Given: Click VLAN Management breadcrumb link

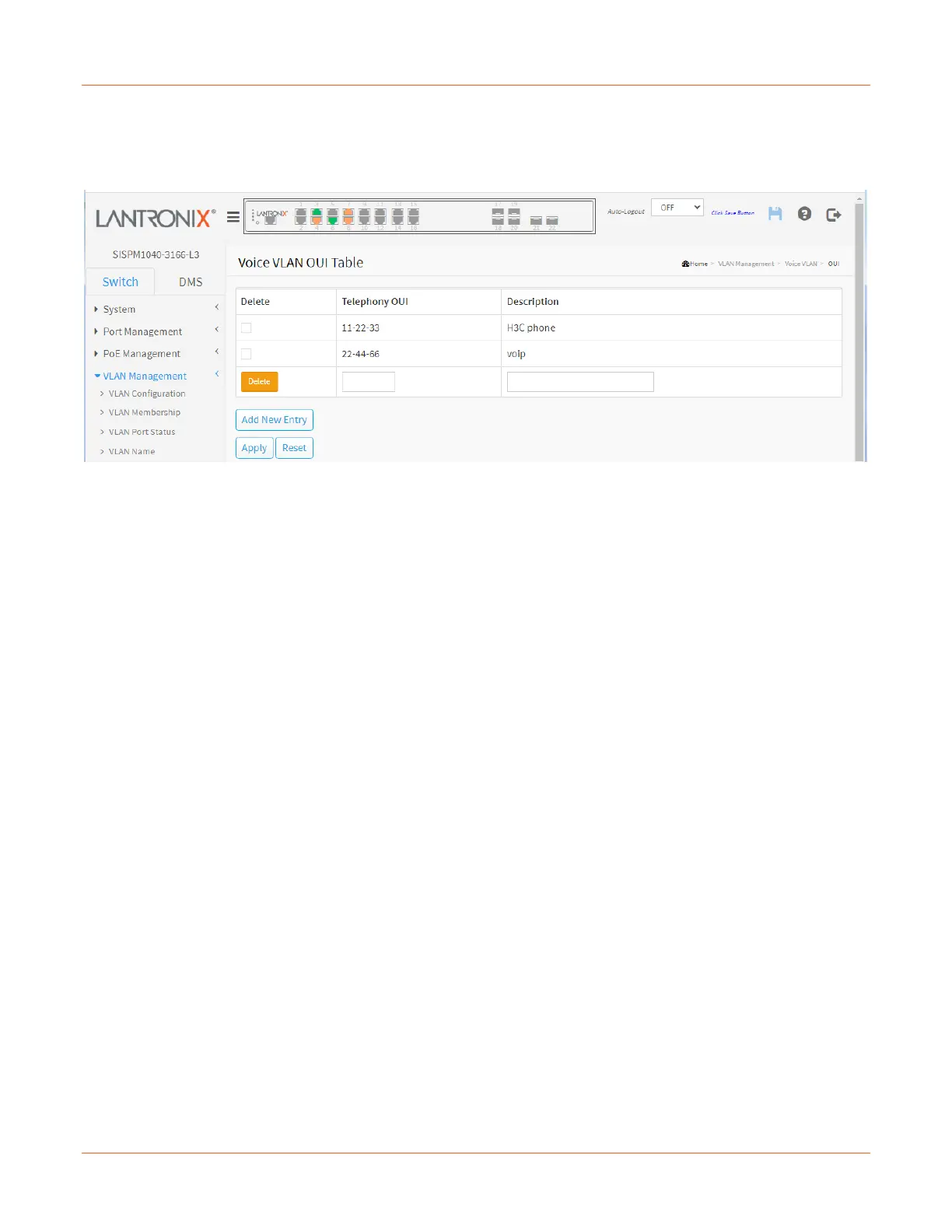Looking at the screenshot, I should (x=746, y=264).
